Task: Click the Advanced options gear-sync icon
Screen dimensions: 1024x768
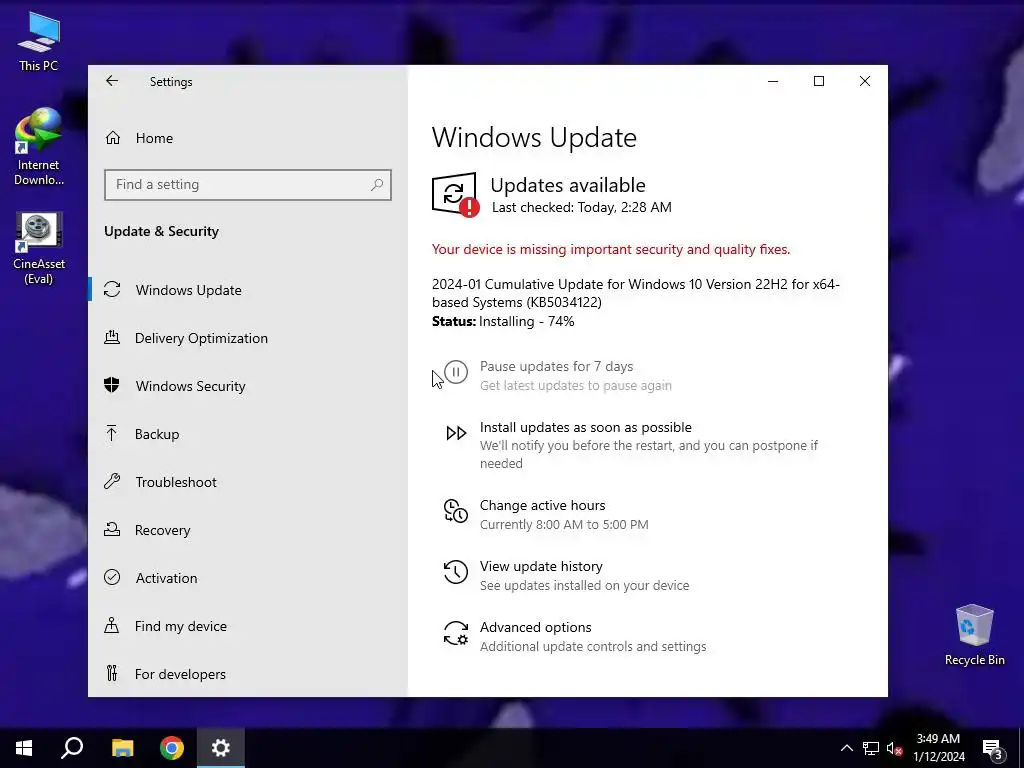Action: click(x=456, y=633)
